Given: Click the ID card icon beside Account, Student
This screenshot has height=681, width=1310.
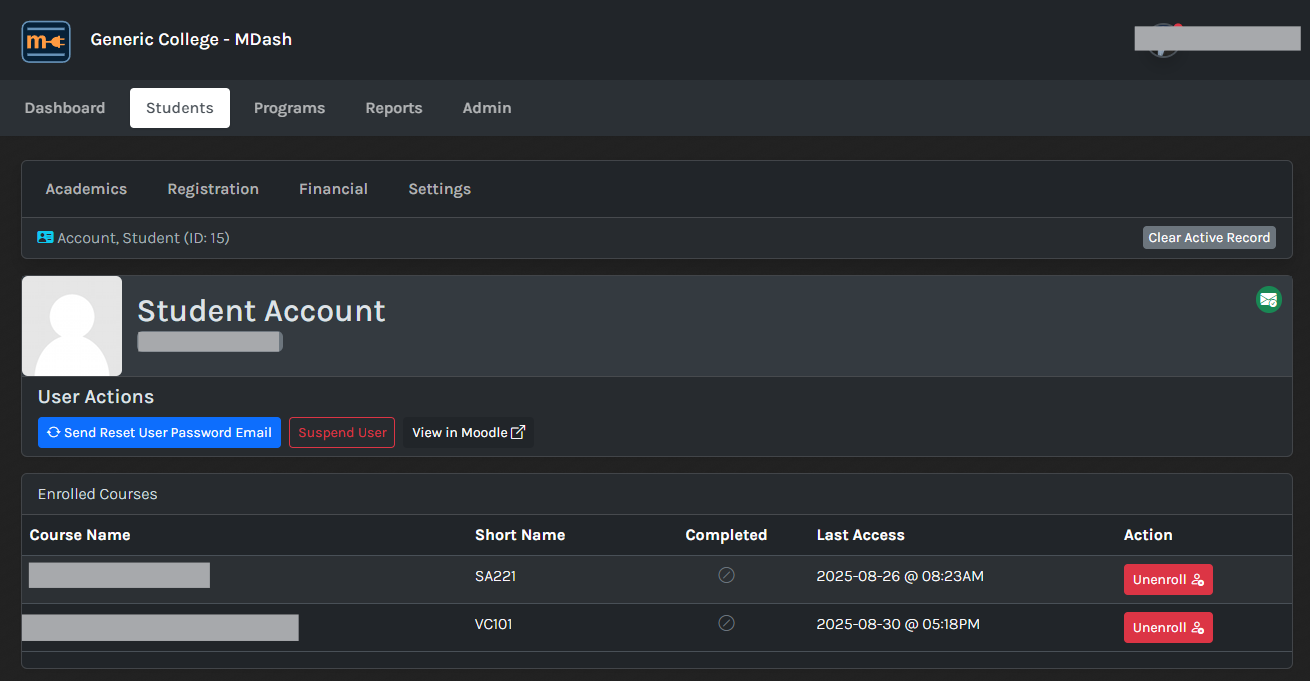Looking at the screenshot, I should tap(45, 238).
